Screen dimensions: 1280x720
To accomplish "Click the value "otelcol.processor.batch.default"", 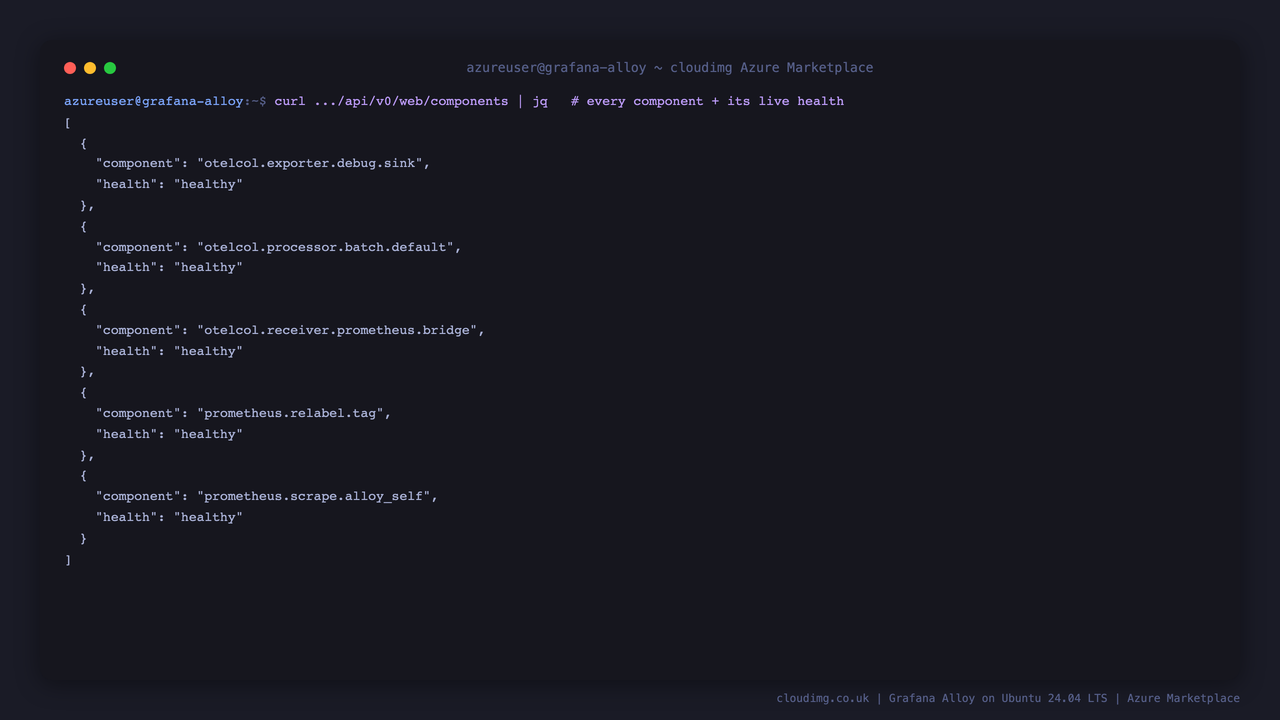I will [326, 247].
